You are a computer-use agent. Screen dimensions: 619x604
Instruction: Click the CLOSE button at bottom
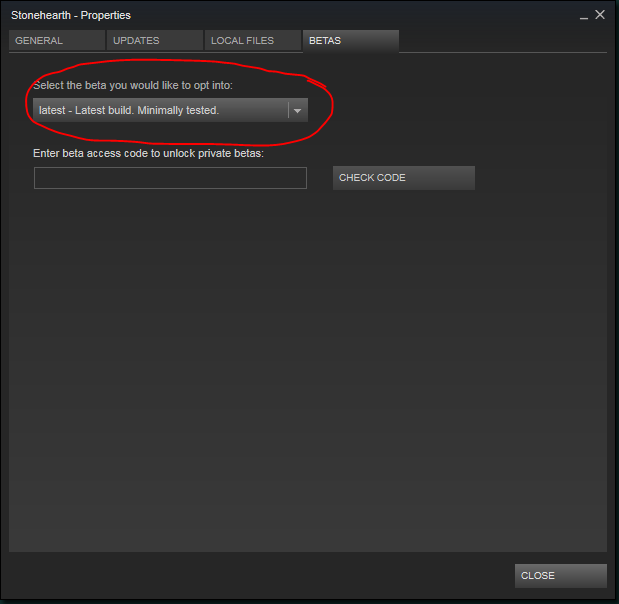point(561,576)
